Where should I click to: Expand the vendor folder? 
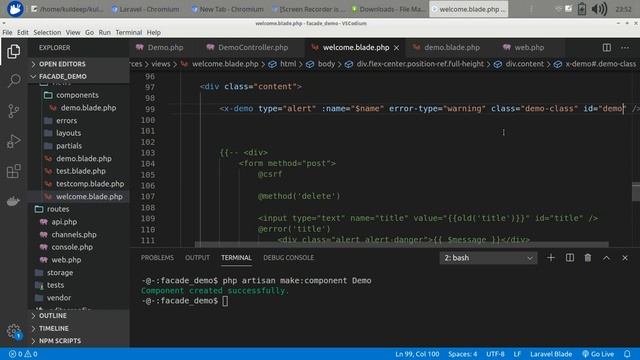point(59,298)
